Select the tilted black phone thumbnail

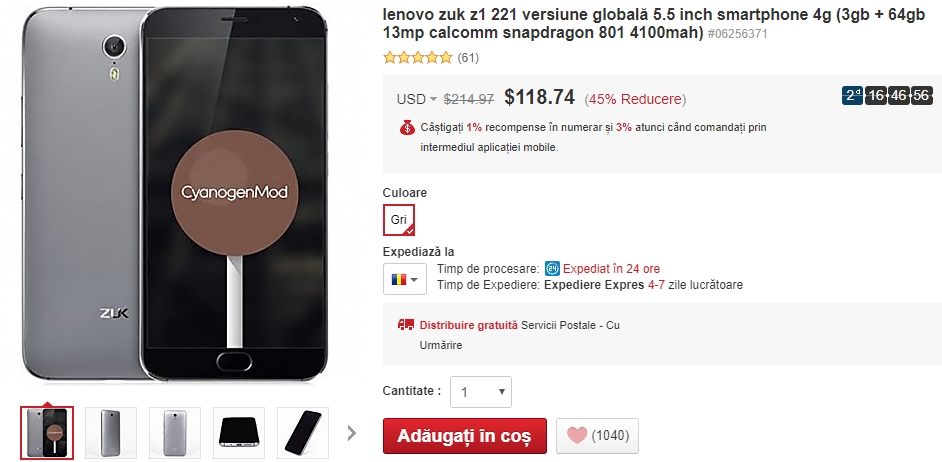click(x=303, y=433)
